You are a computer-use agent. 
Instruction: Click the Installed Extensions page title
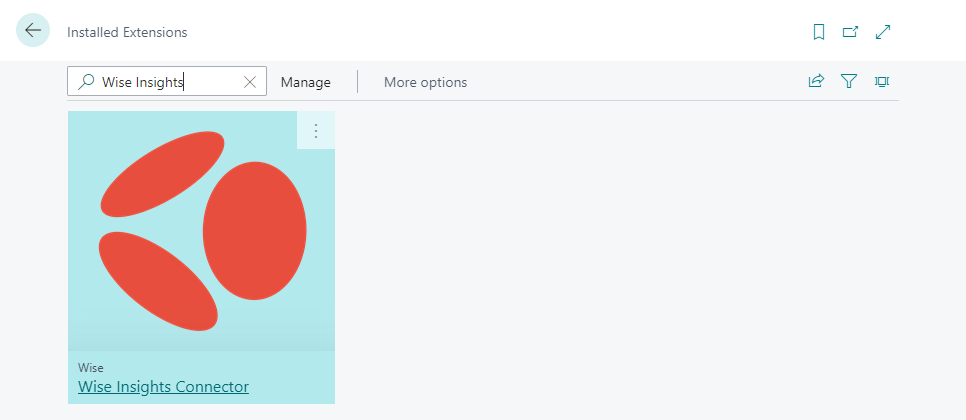(127, 32)
